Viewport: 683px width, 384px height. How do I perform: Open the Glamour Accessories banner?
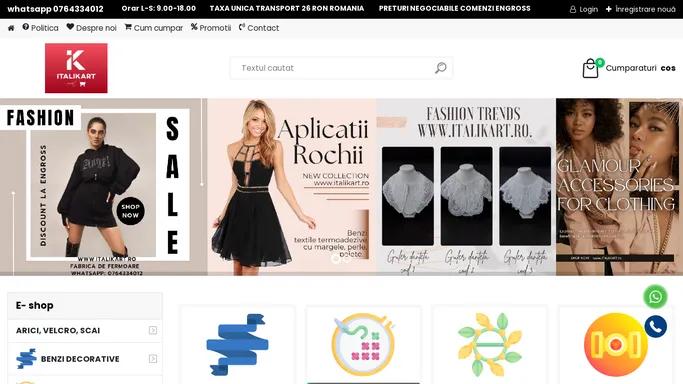(619, 187)
